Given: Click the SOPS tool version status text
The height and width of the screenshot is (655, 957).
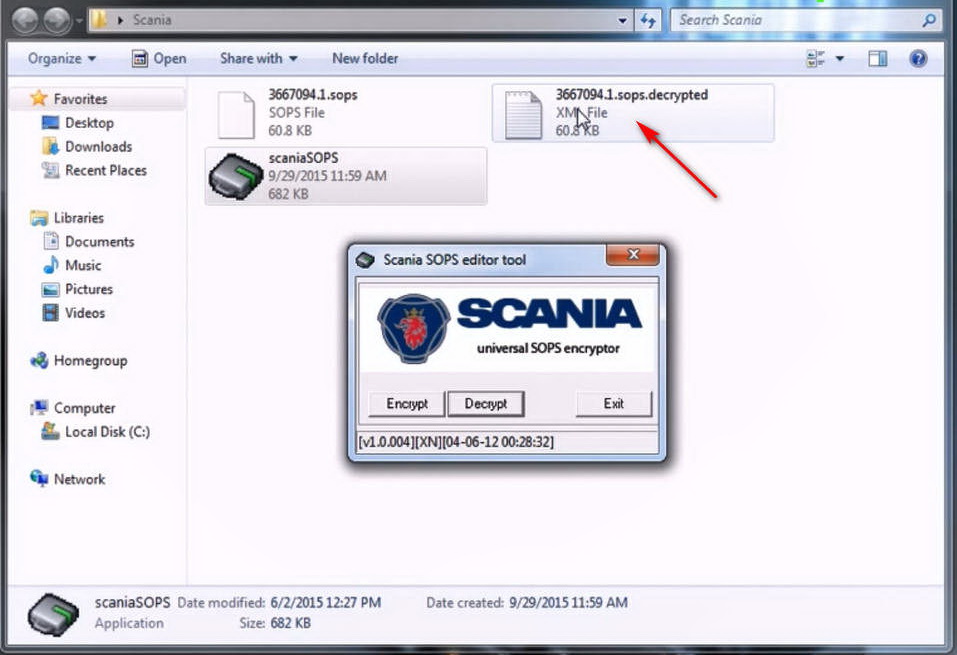Looking at the screenshot, I should (x=456, y=442).
